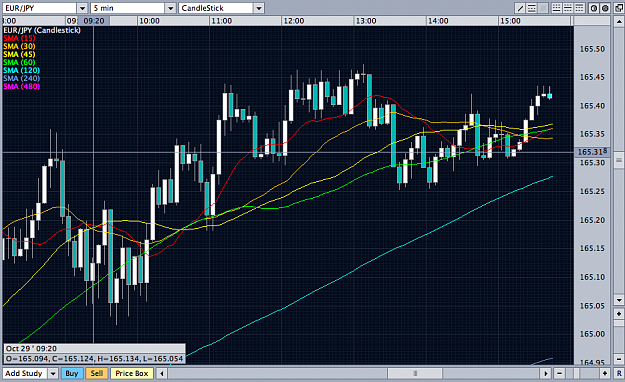Open the EUR/JPY symbol dropdown arrow
Screen dimensions: 625x382
click(82, 8)
